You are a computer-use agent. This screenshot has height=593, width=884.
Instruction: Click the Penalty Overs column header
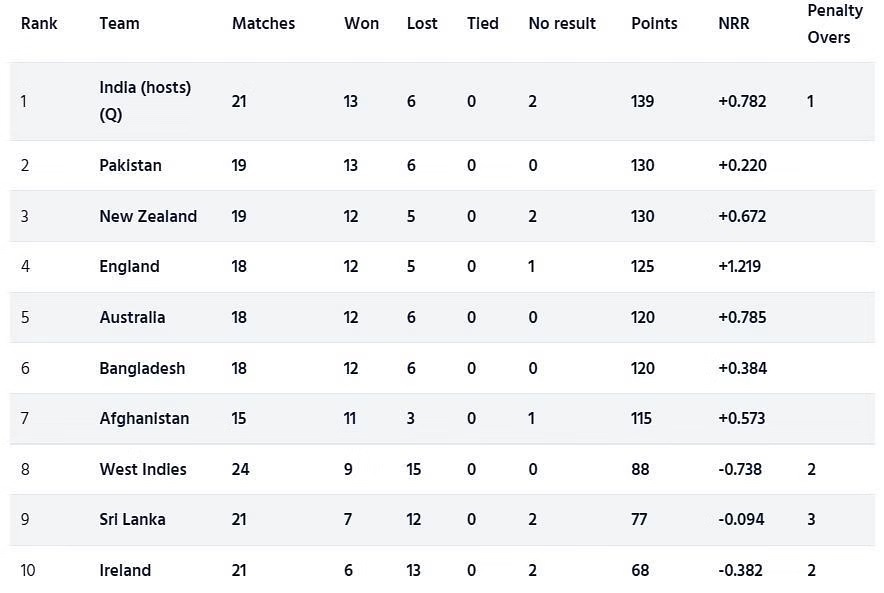[x=834, y=24]
